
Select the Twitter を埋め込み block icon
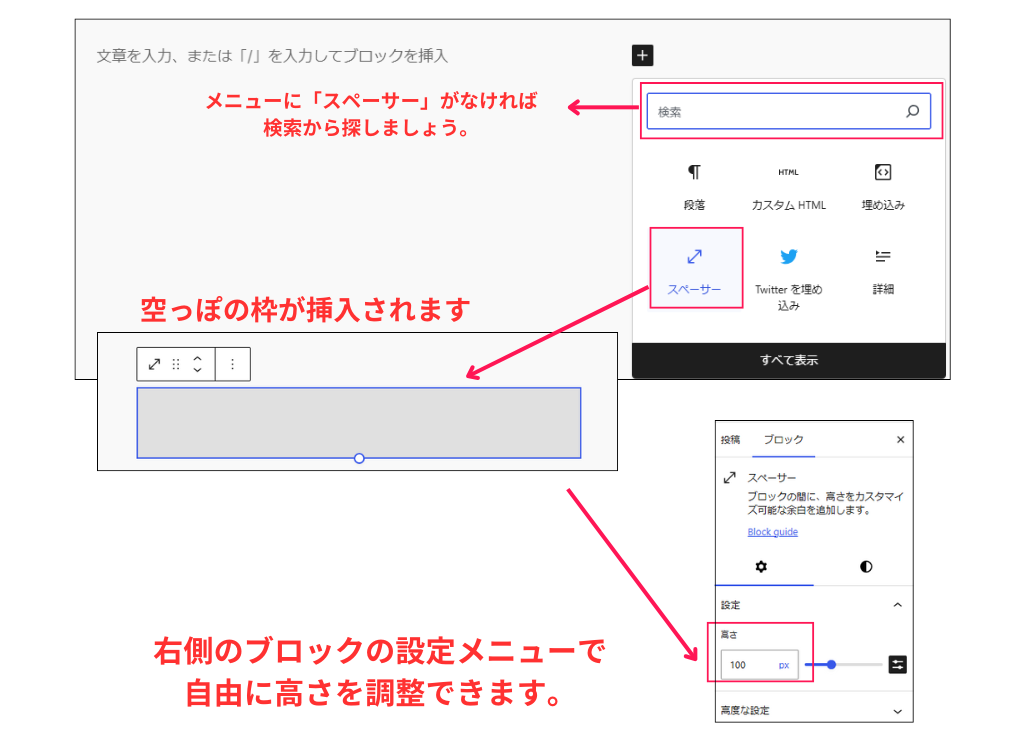click(788, 258)
